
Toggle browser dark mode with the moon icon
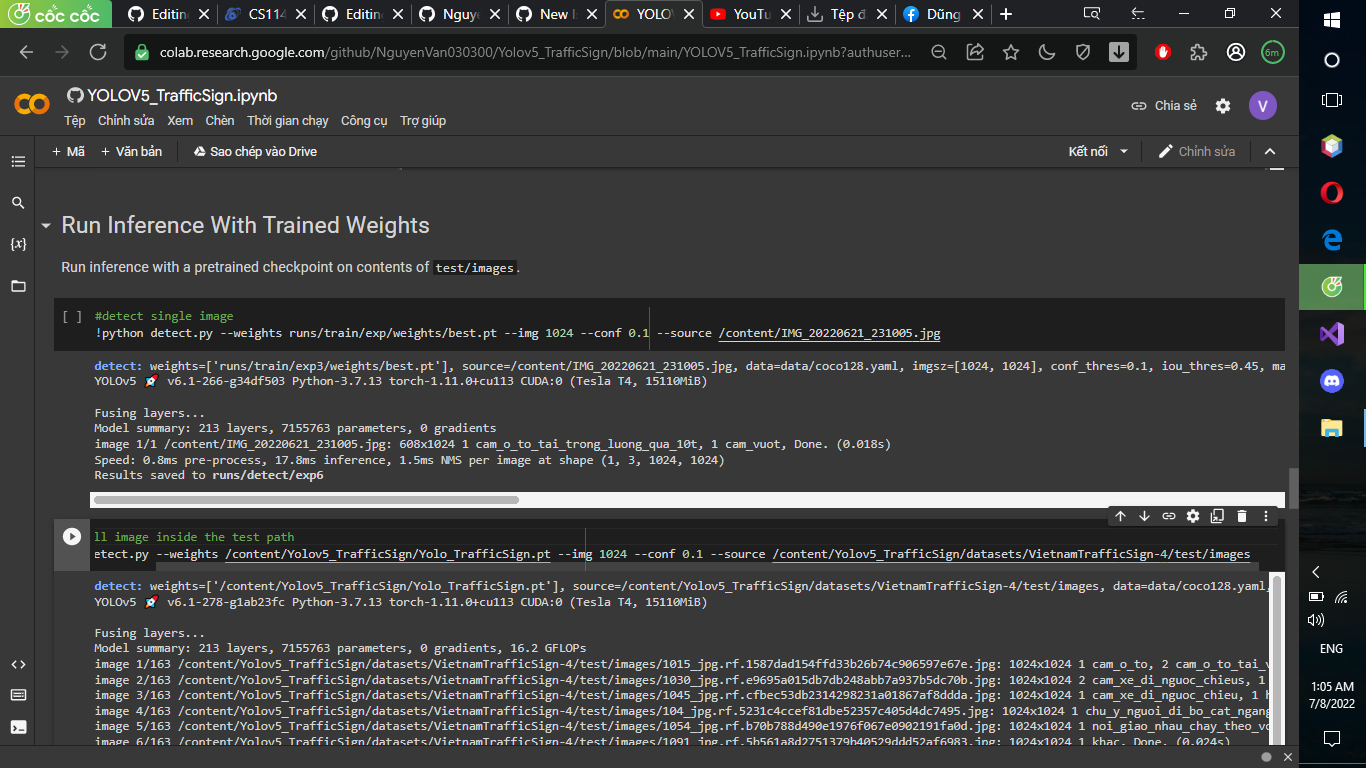coord(1046,51)
